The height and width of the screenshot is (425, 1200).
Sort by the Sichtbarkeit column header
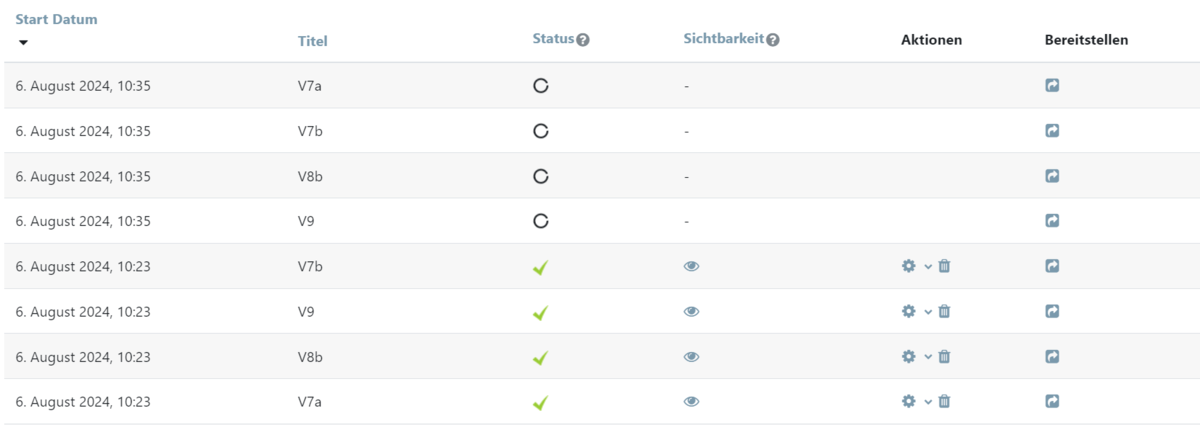click(723, 39)
